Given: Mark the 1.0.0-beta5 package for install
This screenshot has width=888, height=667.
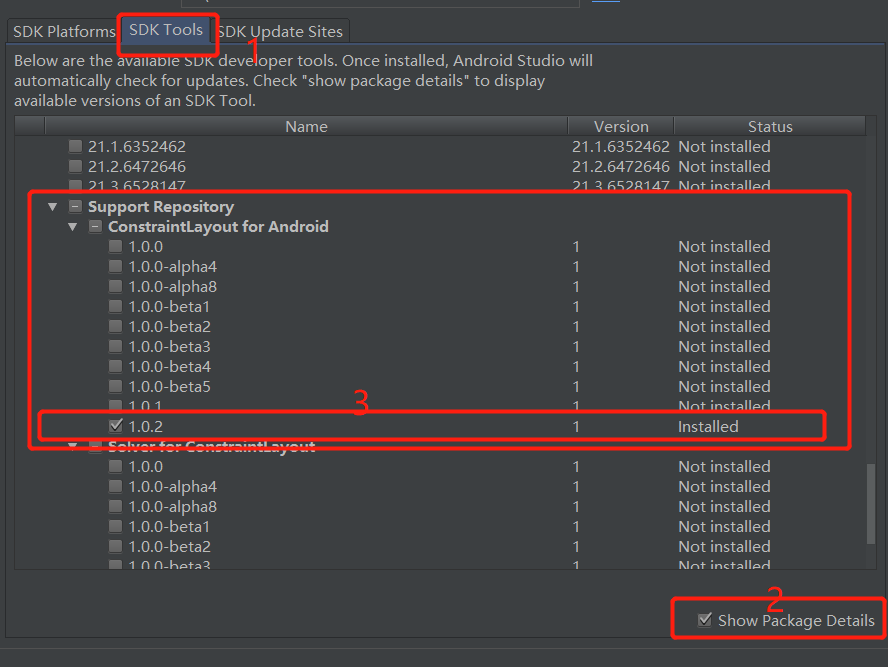Looking at the screenshot, I should [x=115, y=386].
